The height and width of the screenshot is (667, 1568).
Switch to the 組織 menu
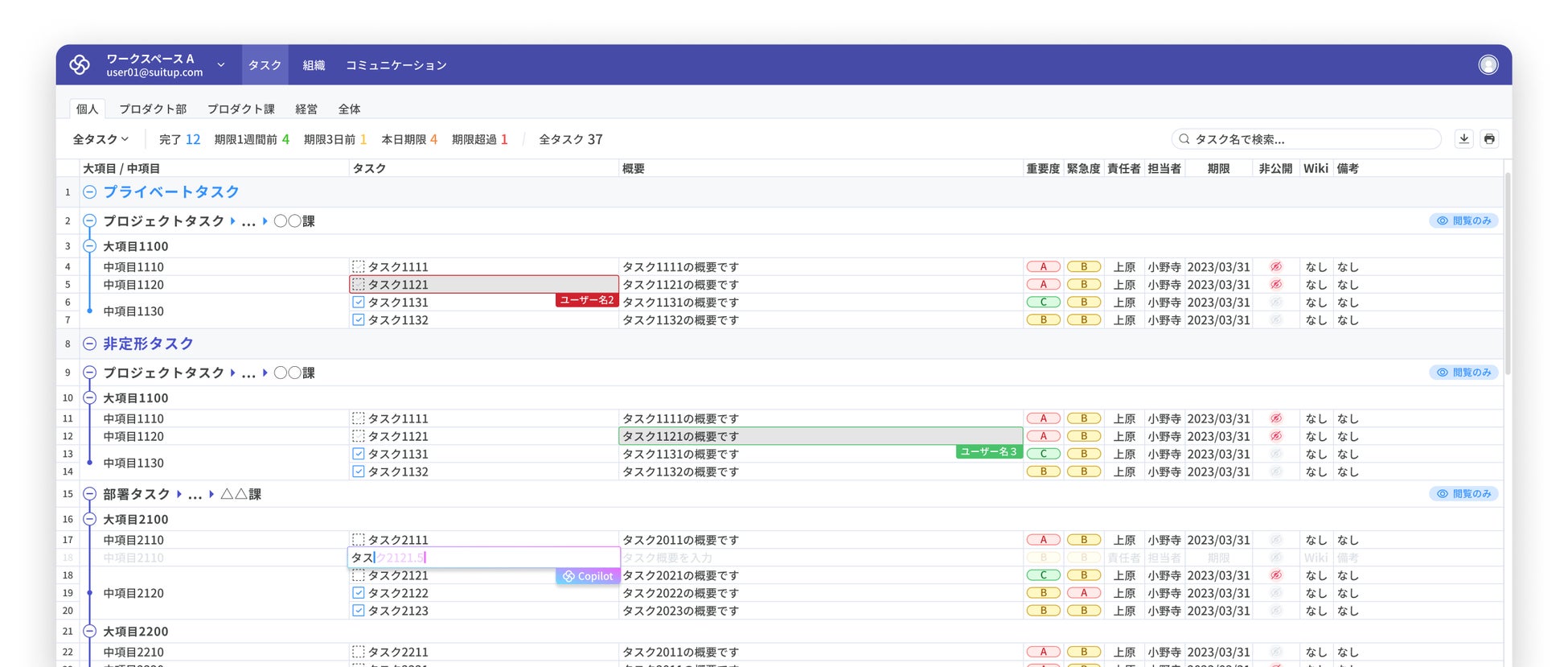(314, 65)
